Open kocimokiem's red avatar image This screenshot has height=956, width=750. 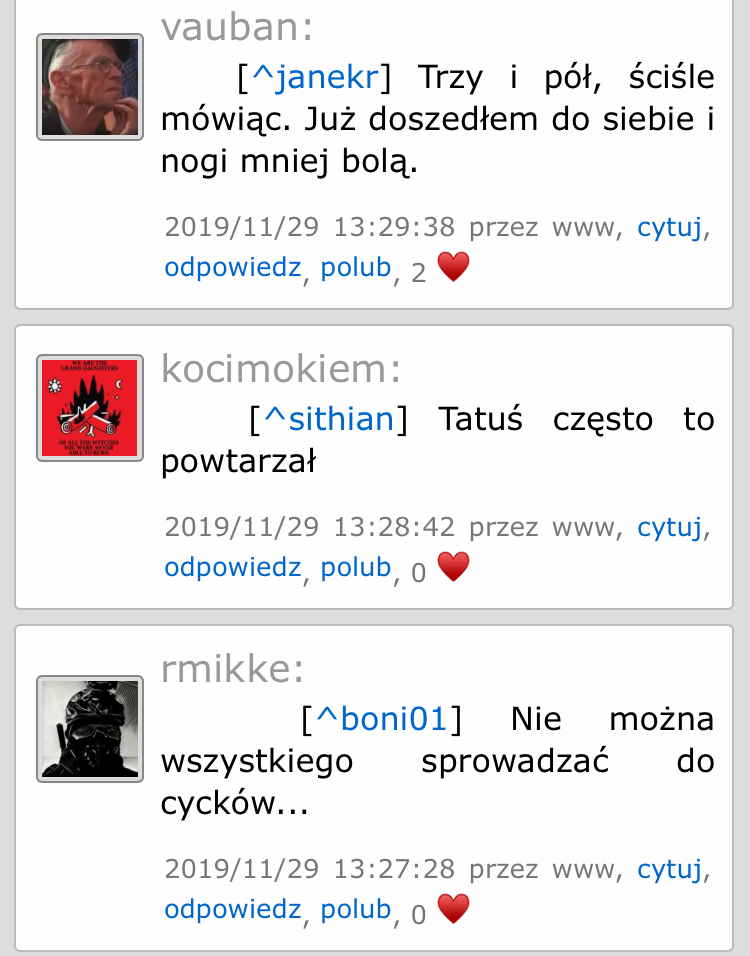pos(90,408)
